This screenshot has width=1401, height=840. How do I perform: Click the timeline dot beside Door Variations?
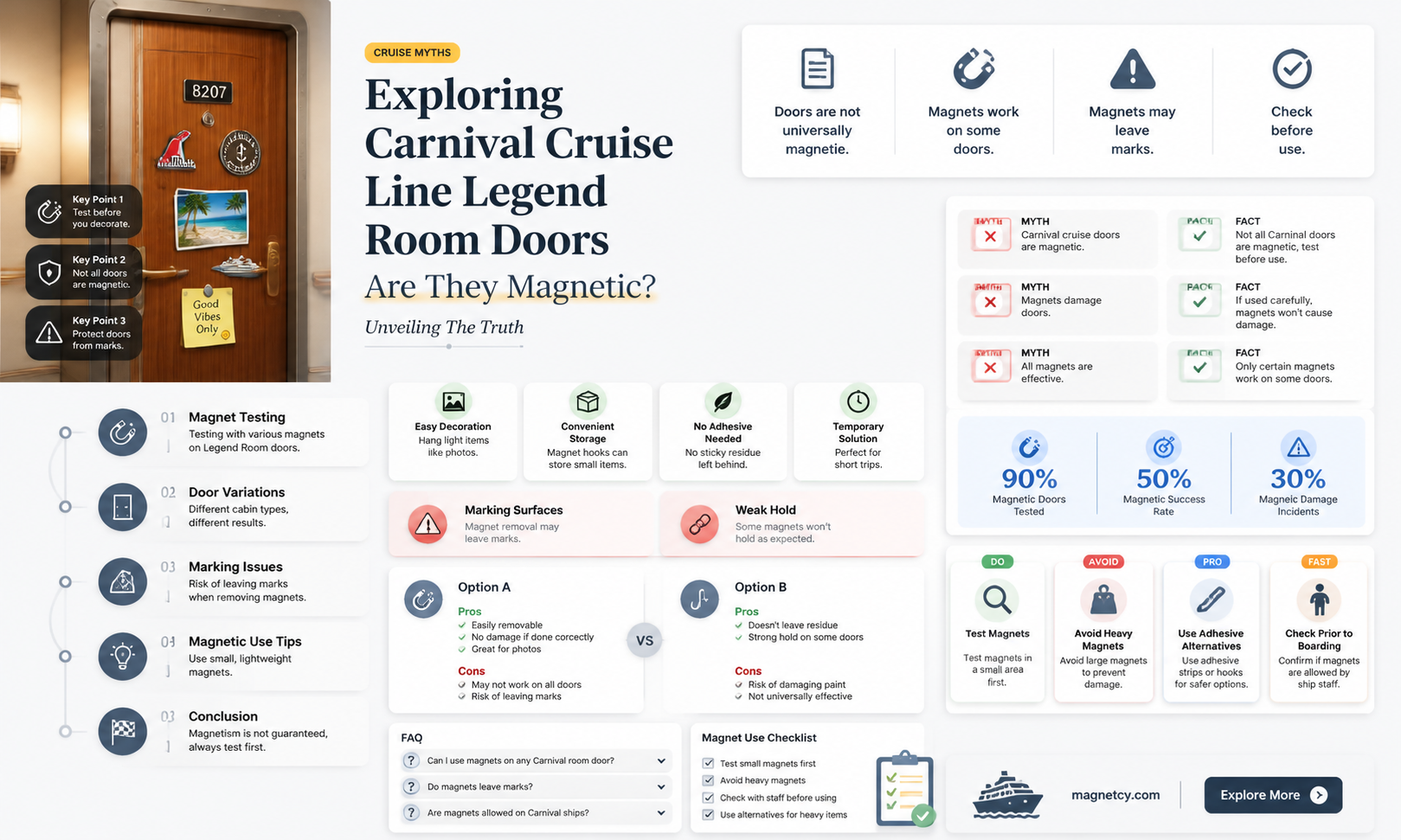[65, 507]
